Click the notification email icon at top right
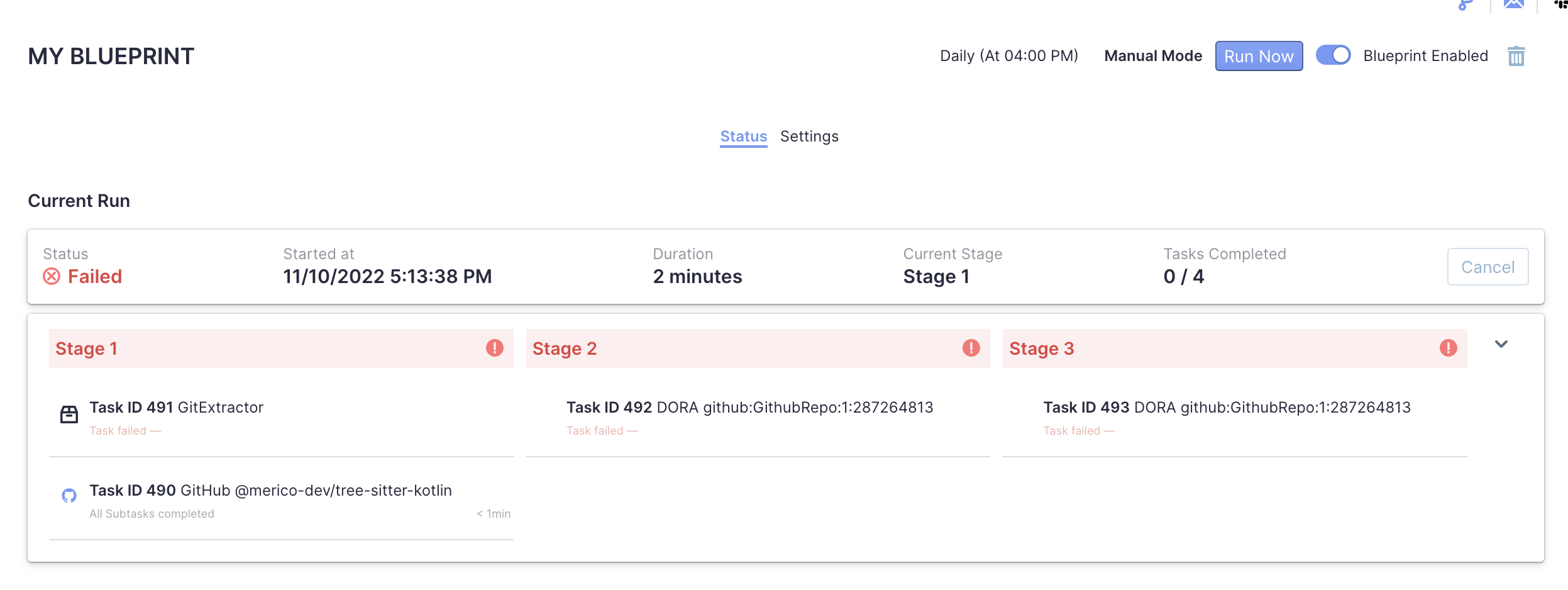 (x=1513, y=5)
